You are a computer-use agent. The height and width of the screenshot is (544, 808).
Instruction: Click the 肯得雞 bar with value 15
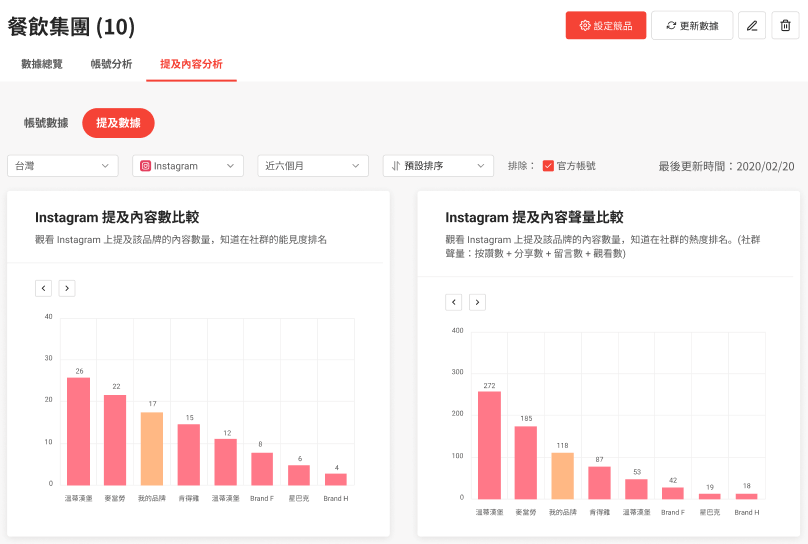[x=189, y=455]
